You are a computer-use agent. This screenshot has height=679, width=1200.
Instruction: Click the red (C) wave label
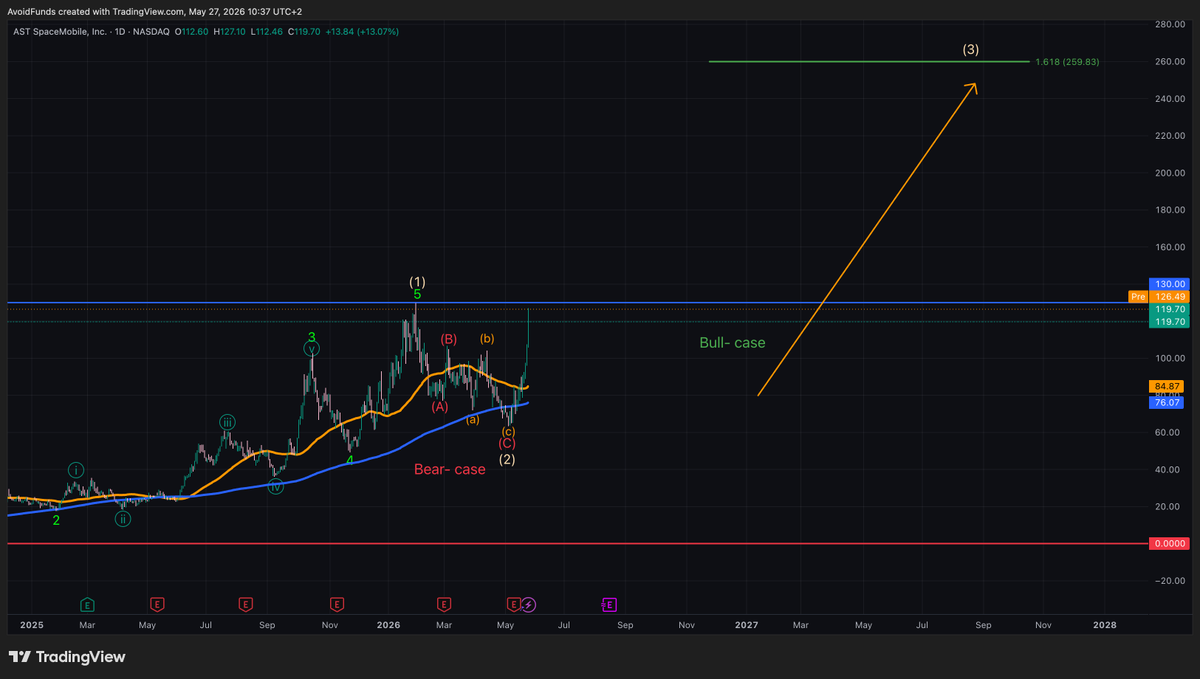pyautogui.click(x=507, y=443)
